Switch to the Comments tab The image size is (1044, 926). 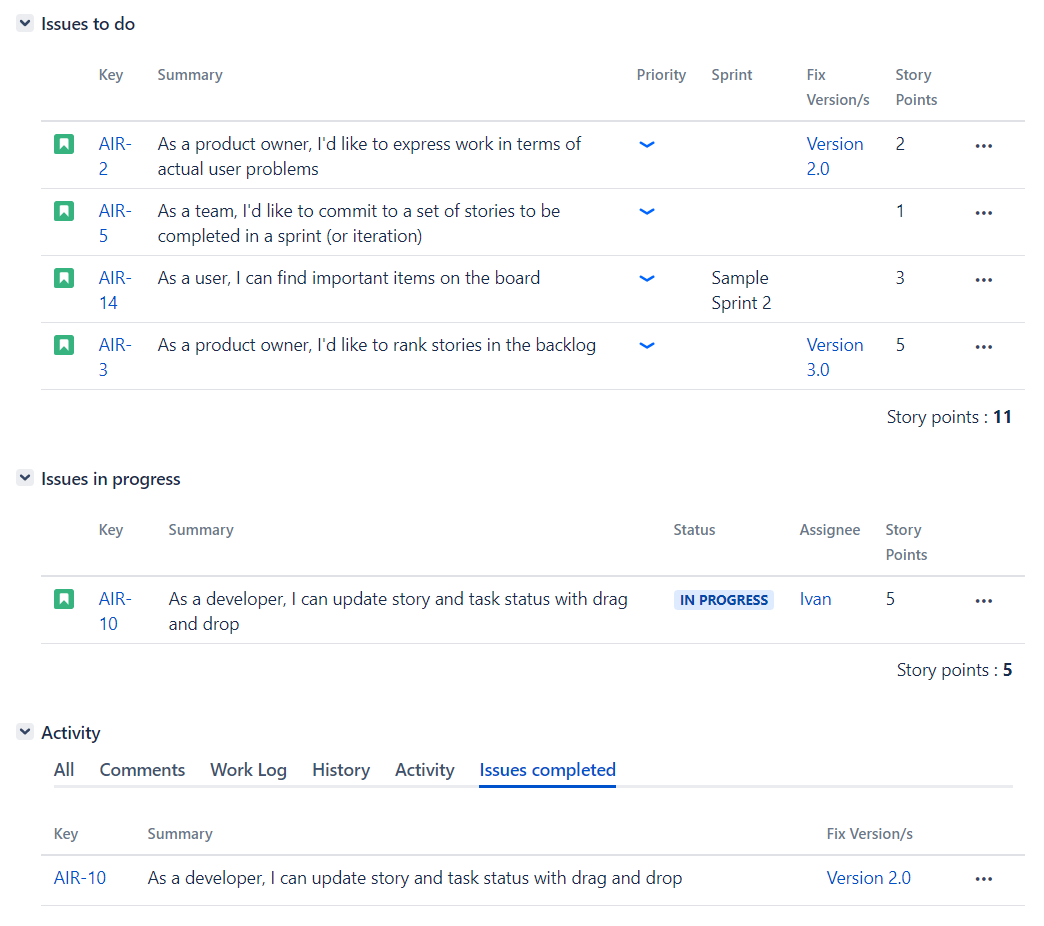142,770
